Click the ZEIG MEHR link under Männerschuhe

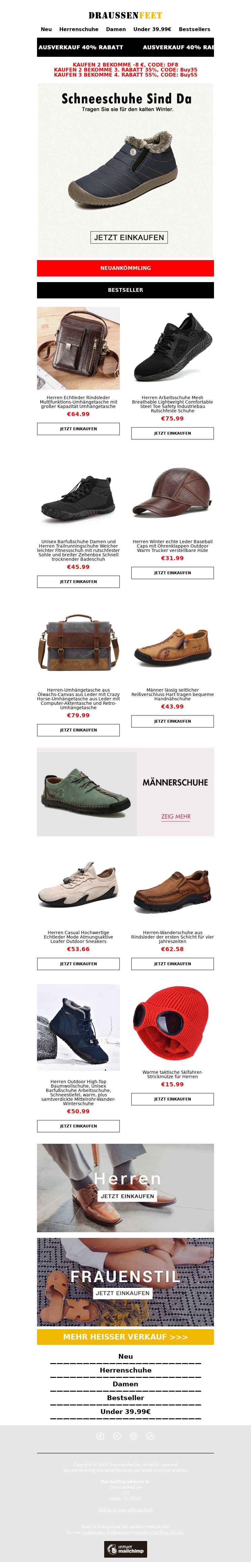(176, 817)
